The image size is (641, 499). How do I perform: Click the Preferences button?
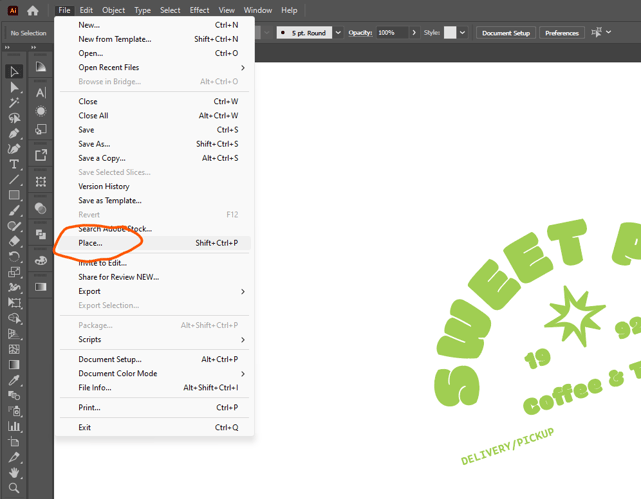point(562,33)
